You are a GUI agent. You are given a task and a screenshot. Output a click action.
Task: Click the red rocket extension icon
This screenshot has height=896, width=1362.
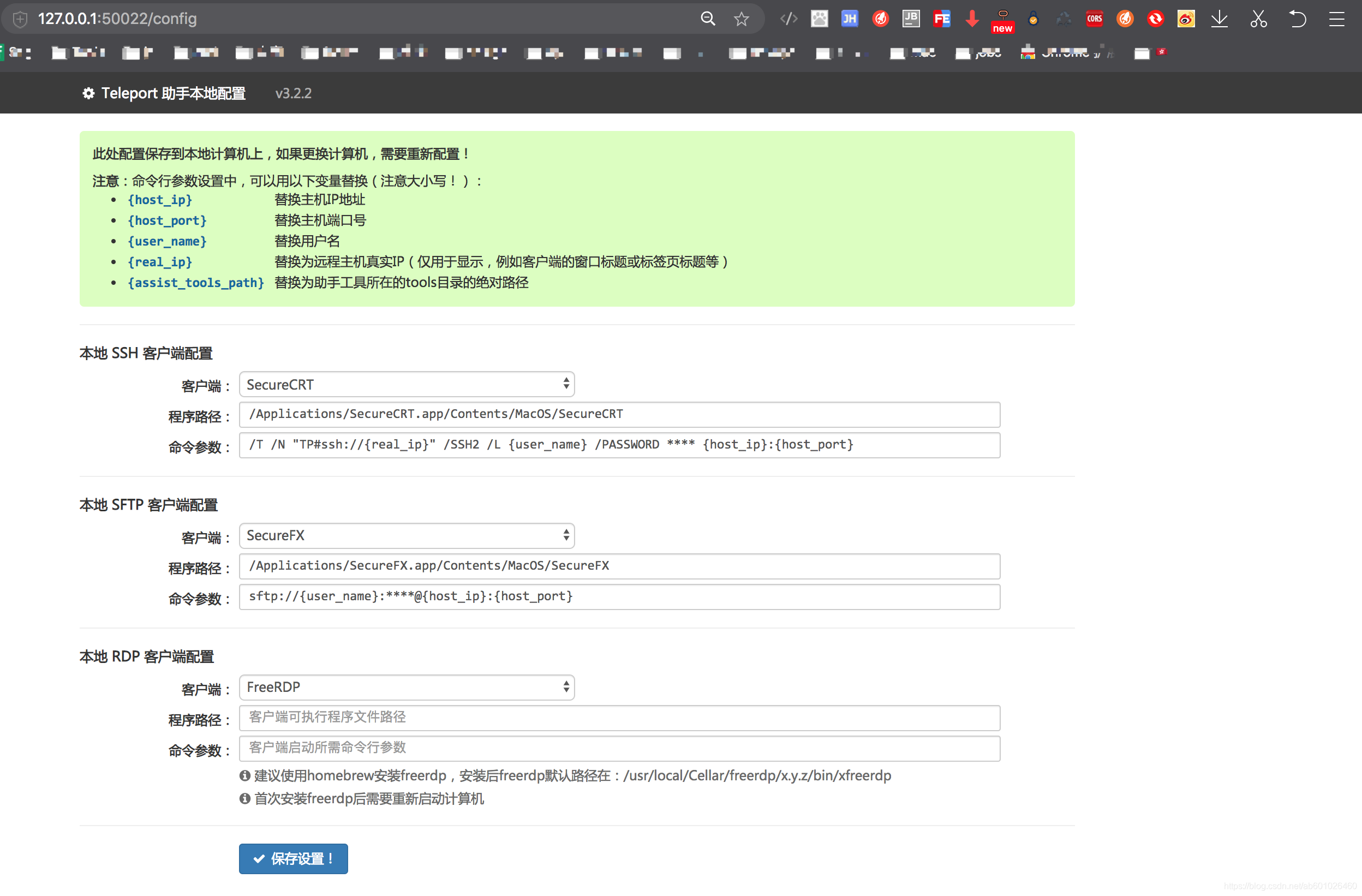pos(880,19)
